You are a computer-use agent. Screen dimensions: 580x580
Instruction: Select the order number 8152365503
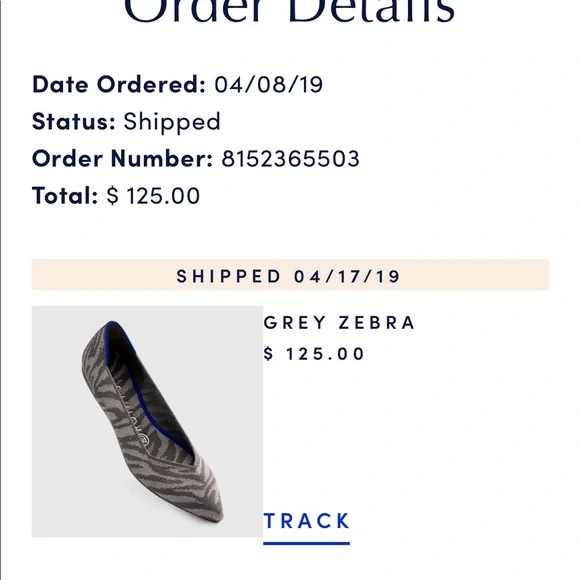[290, 159]
